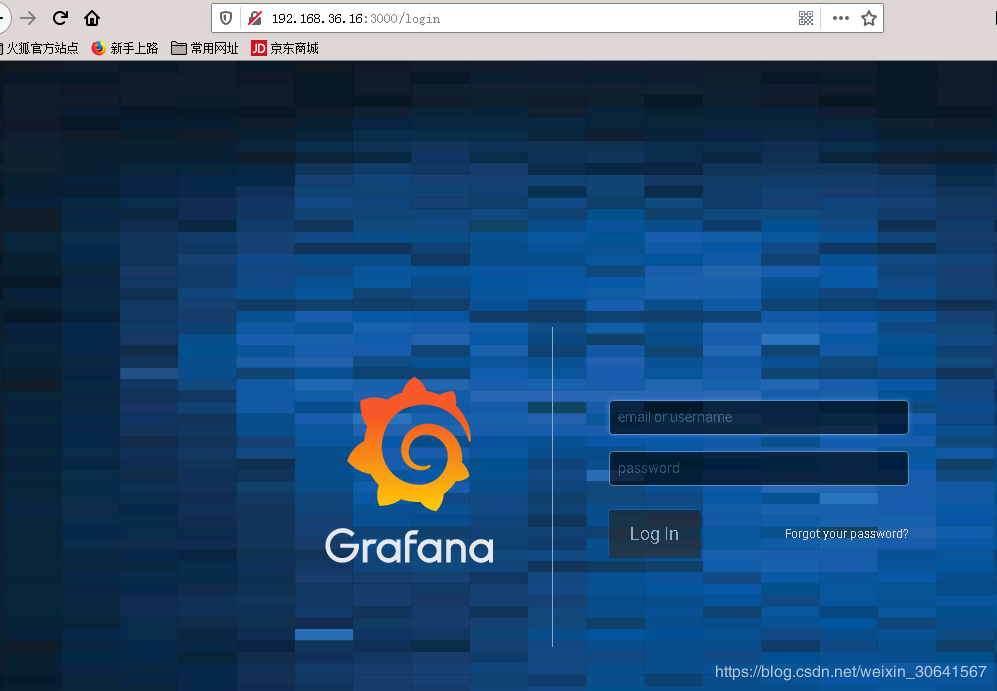This screenshot has height=691, width=997.
Task: Click the Log In button
Action: (x=654, y=534)
